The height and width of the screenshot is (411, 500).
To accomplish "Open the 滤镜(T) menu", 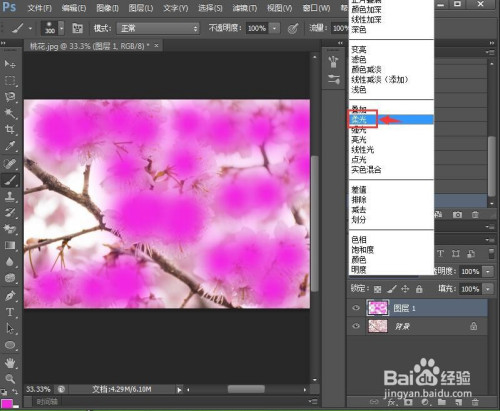I will tap(245, 8).
